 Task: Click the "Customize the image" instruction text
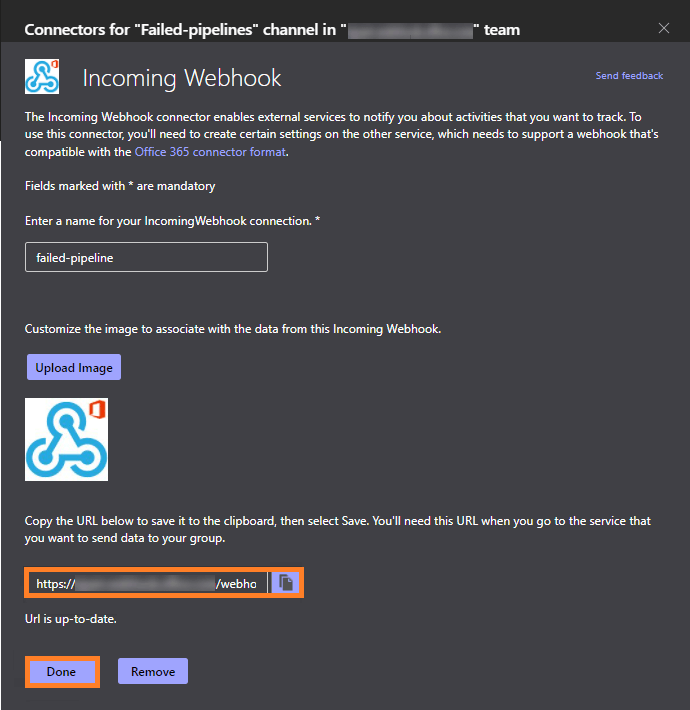pyautogui.click(x=232, y=329)
